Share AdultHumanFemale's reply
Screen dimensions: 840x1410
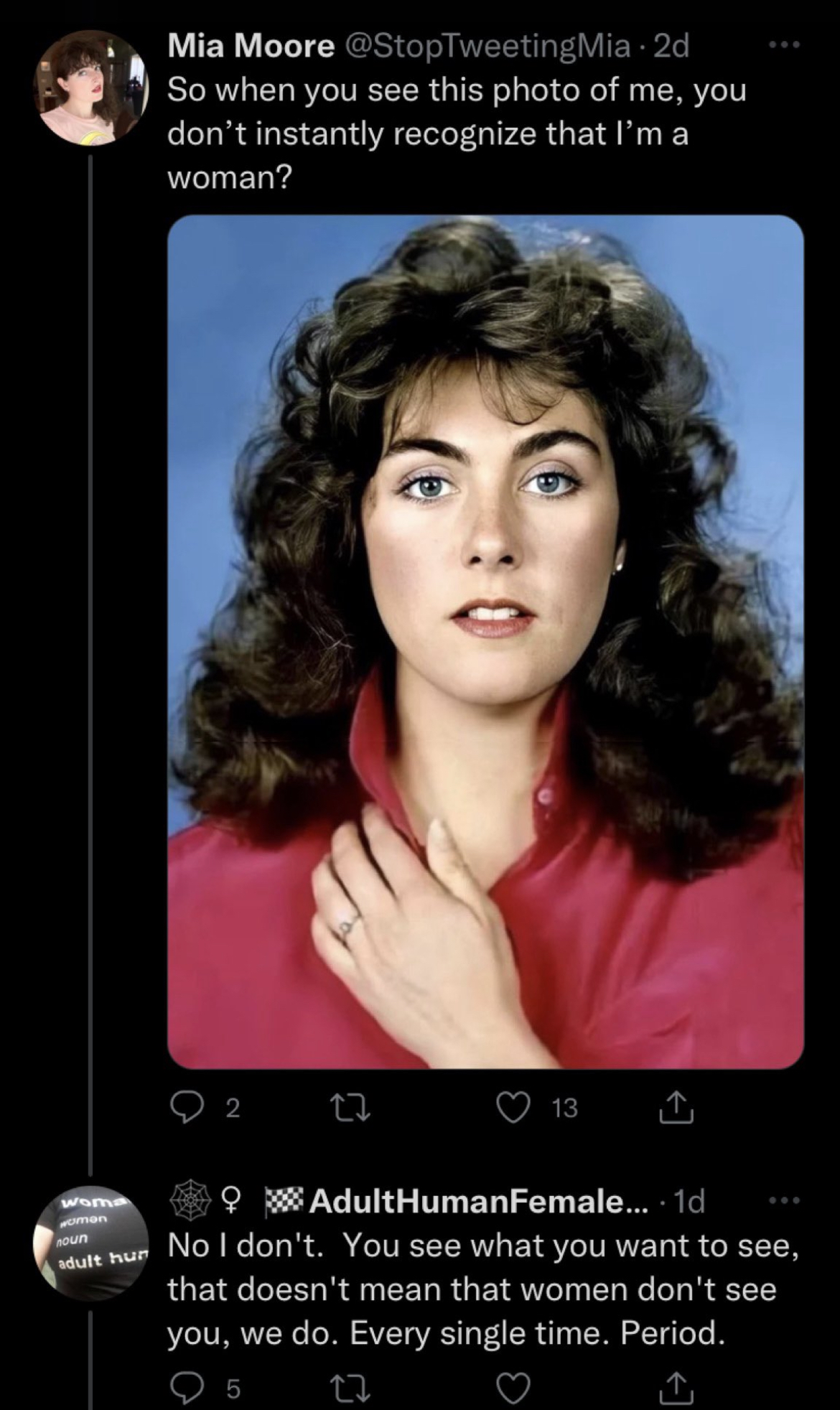point(676,1388)
